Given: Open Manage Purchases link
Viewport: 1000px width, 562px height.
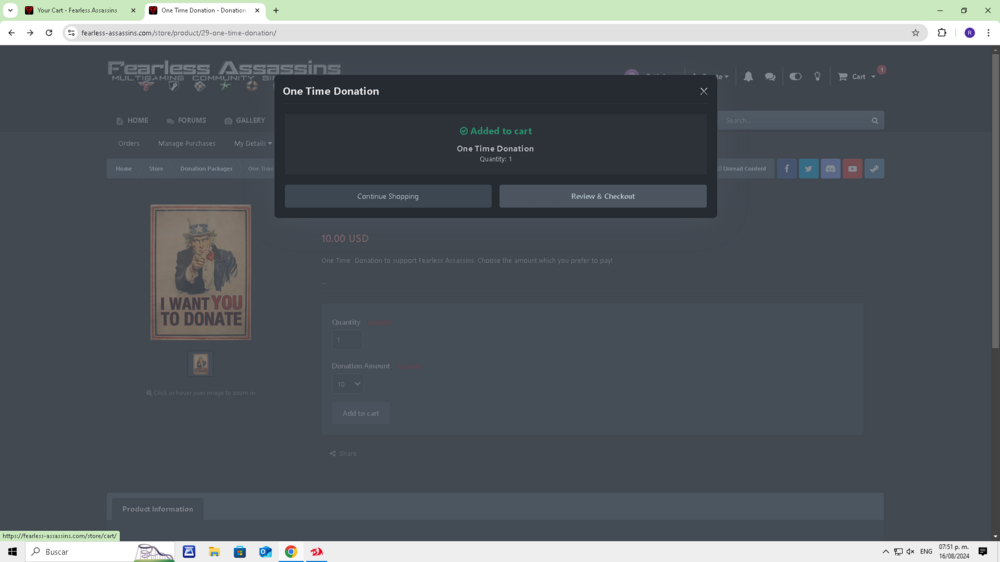Looking at the screenshot, I should point(187,144).
